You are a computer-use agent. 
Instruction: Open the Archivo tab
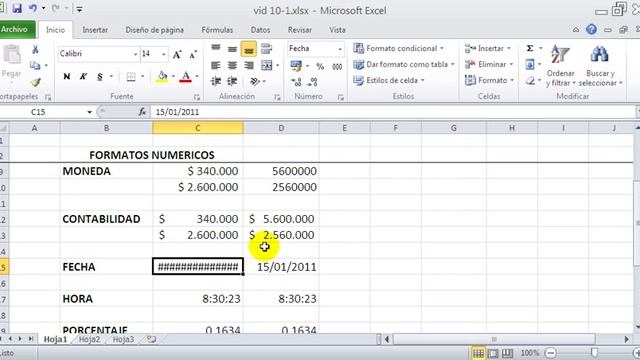coord(15,29)
